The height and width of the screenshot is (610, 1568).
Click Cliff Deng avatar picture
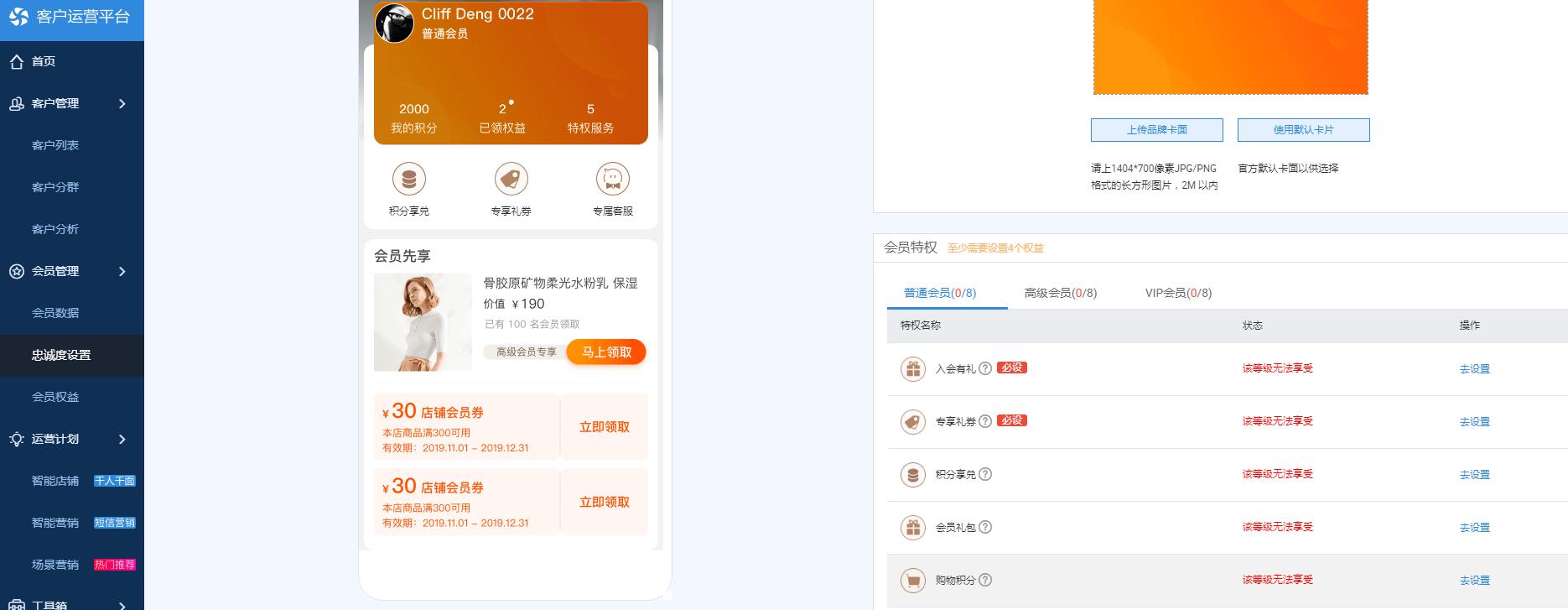(x=394, y=23)
